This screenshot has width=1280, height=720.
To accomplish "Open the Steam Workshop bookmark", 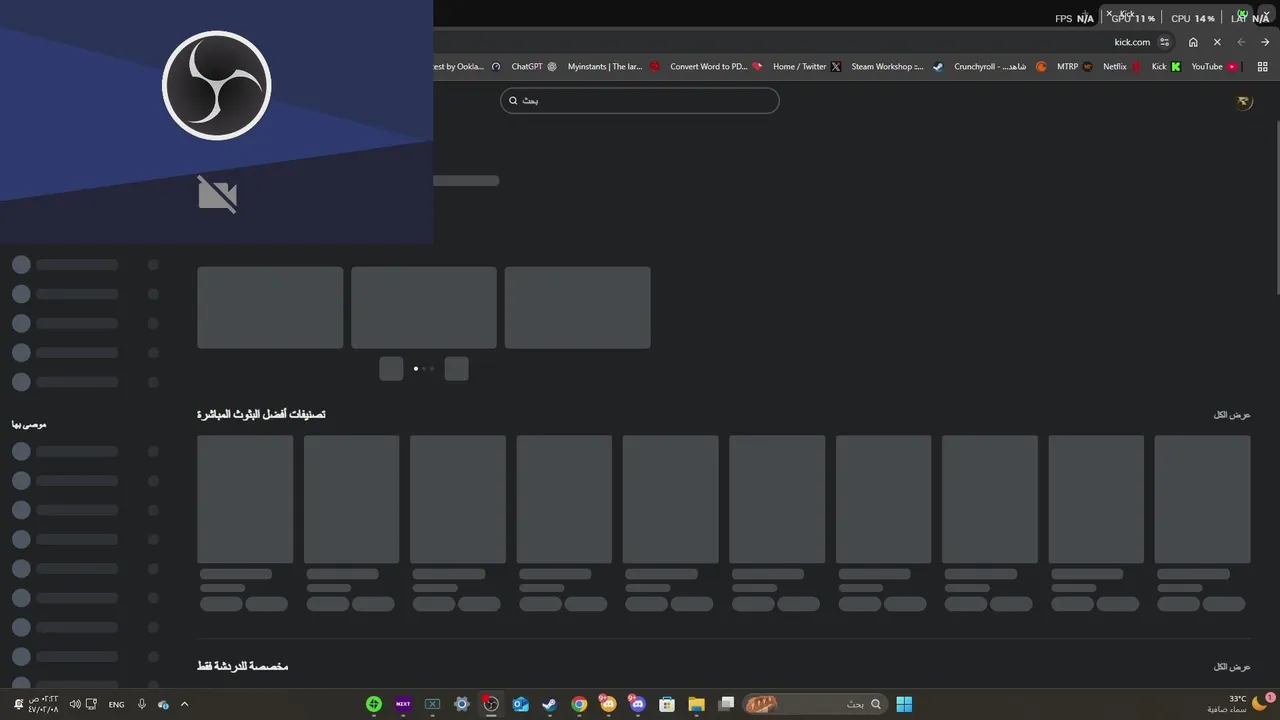I will (x=897, y=67).
